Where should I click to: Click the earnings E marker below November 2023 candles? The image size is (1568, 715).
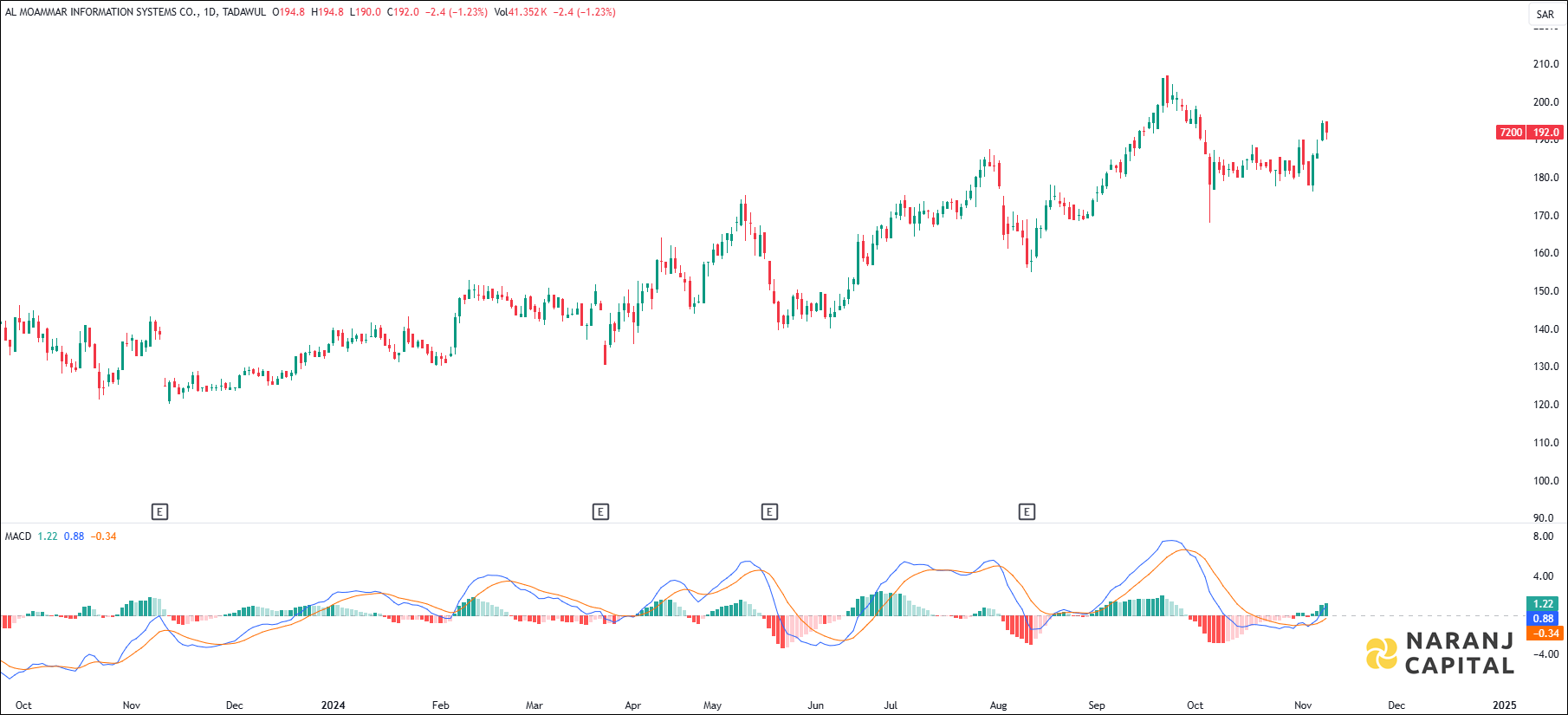159,511
